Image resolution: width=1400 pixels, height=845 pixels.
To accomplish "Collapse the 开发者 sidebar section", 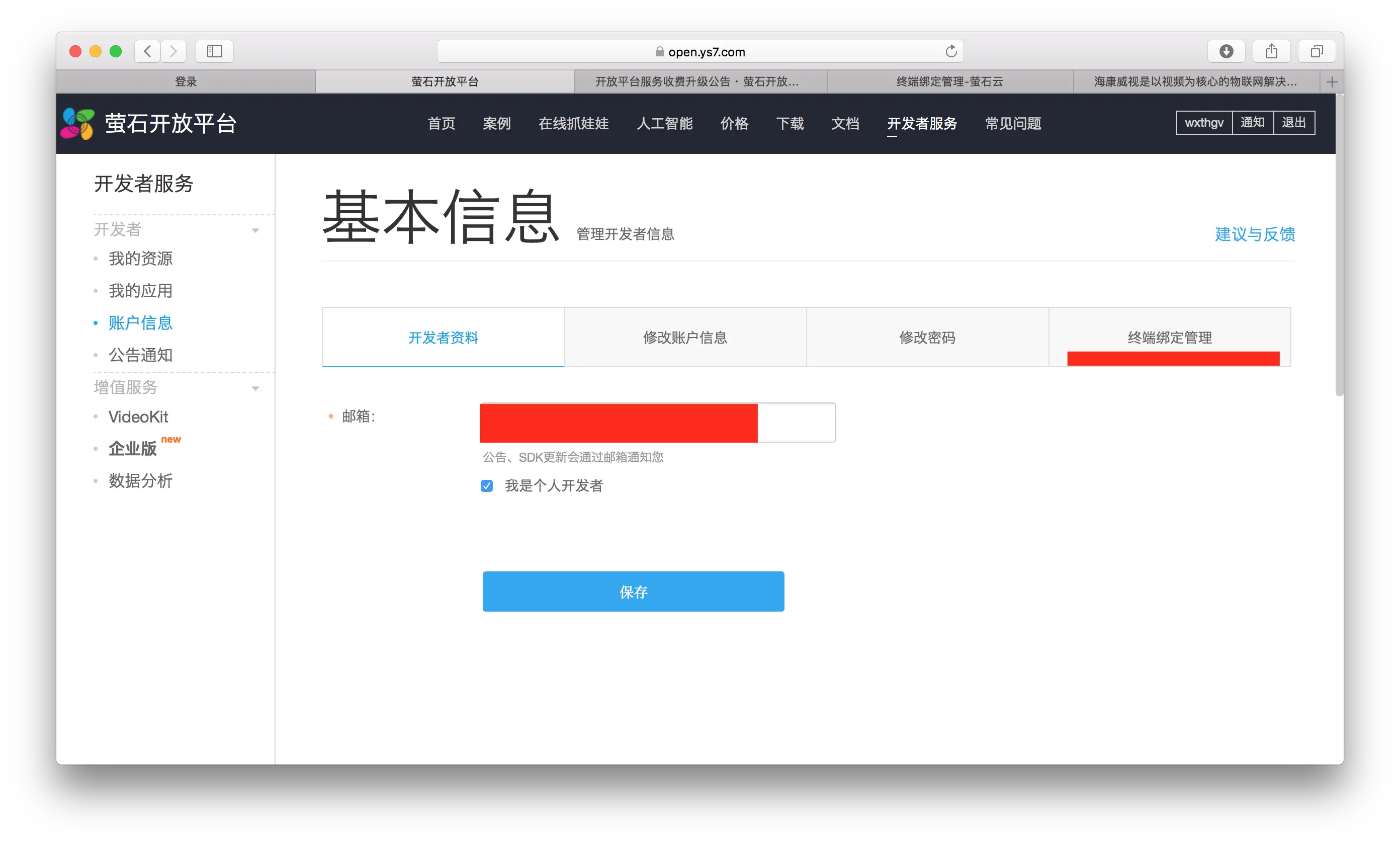I will 255,230.
